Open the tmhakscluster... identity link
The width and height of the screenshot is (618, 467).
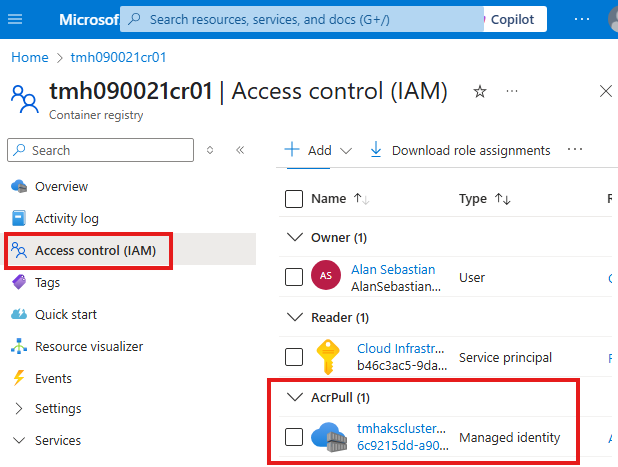[x=401, y=428]
